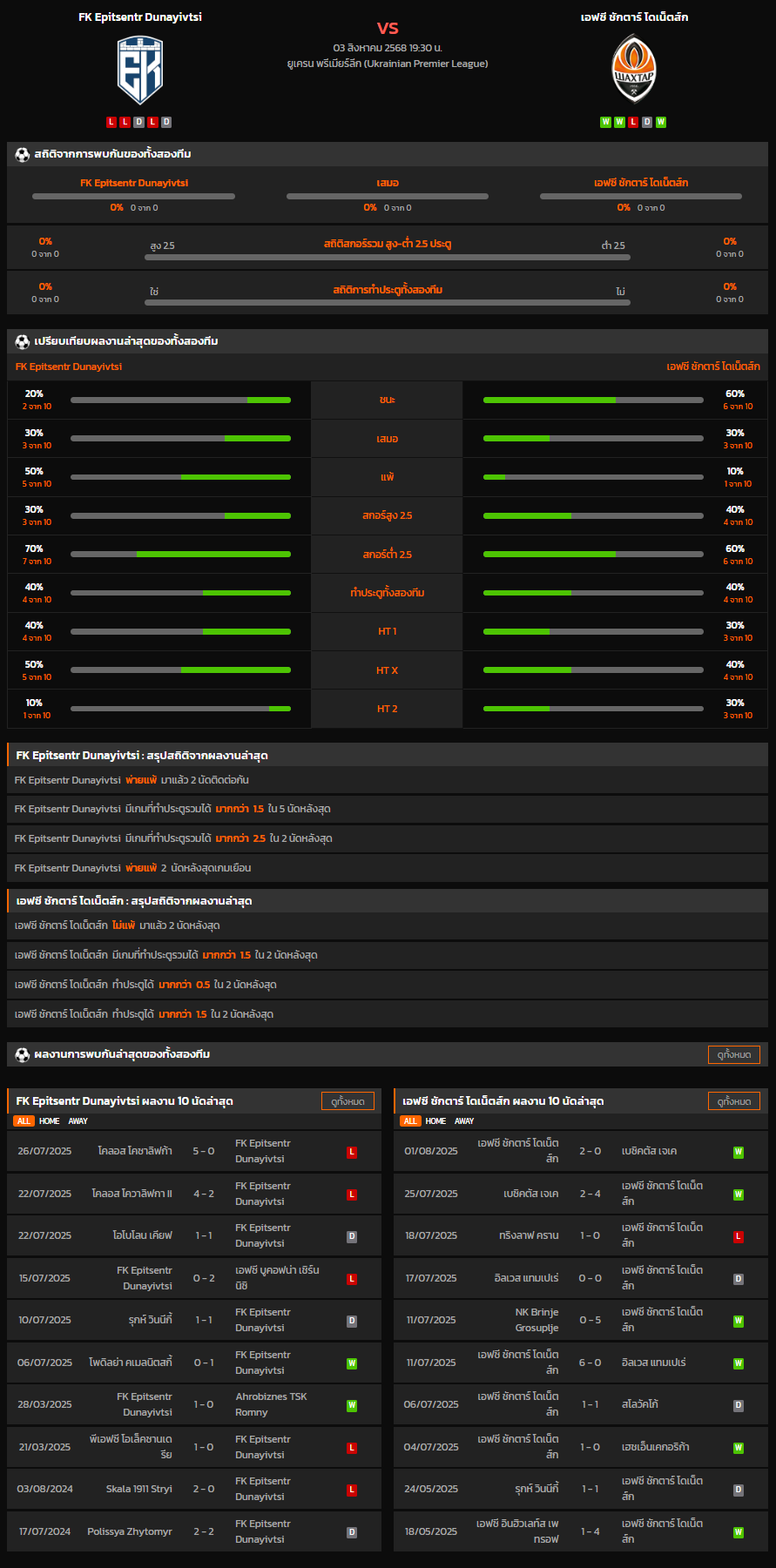Click the "2 - 2" score
The image size is (776, 1568).
(x=204, y=1532)
